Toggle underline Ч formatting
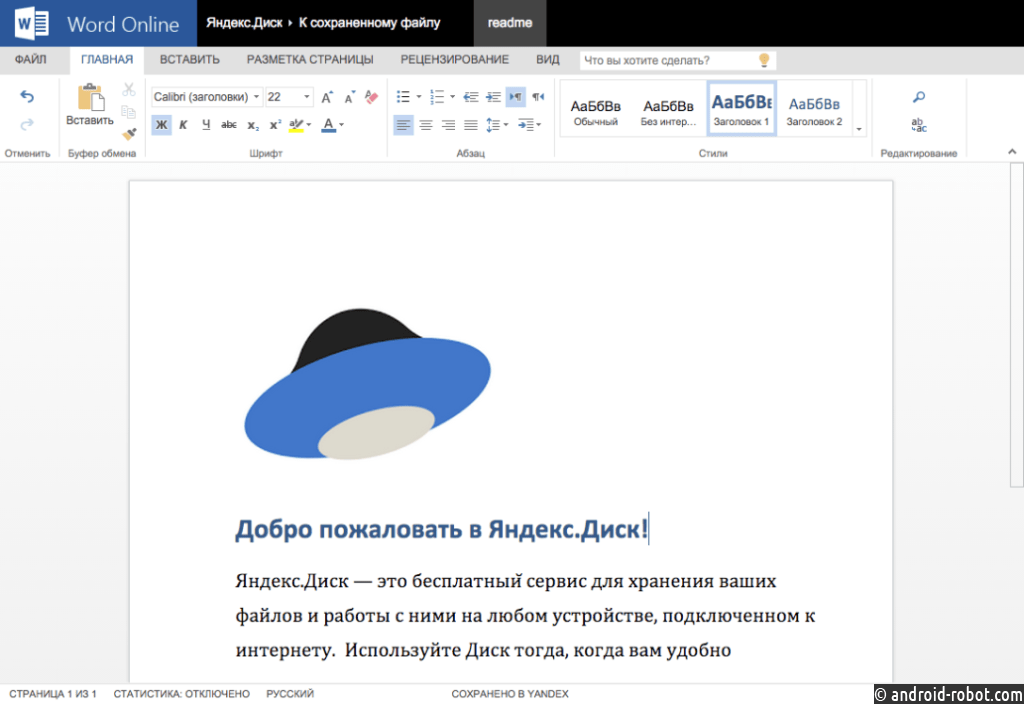 click(x=206, y=125)
